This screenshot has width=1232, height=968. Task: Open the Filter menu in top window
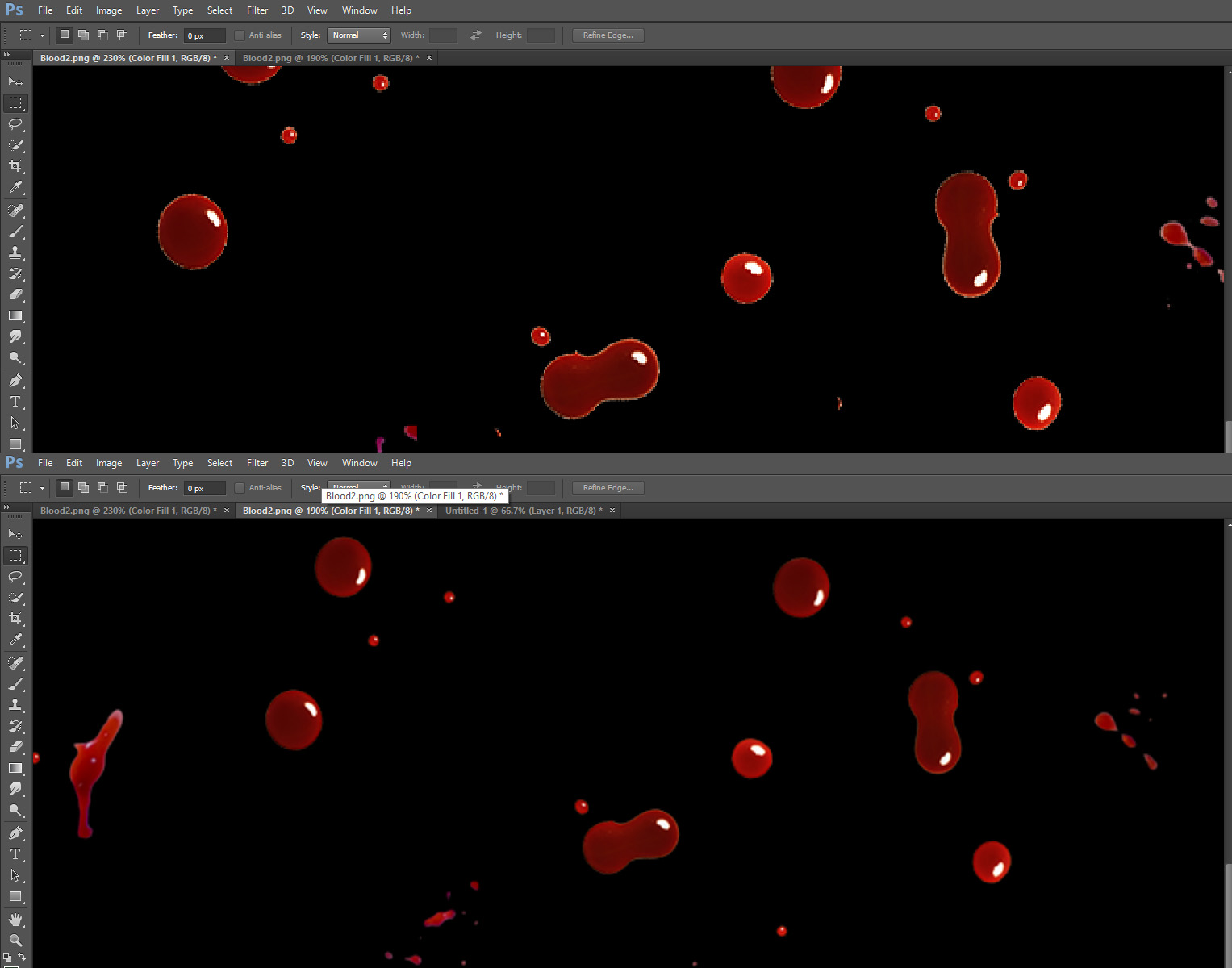pos(257,10)
